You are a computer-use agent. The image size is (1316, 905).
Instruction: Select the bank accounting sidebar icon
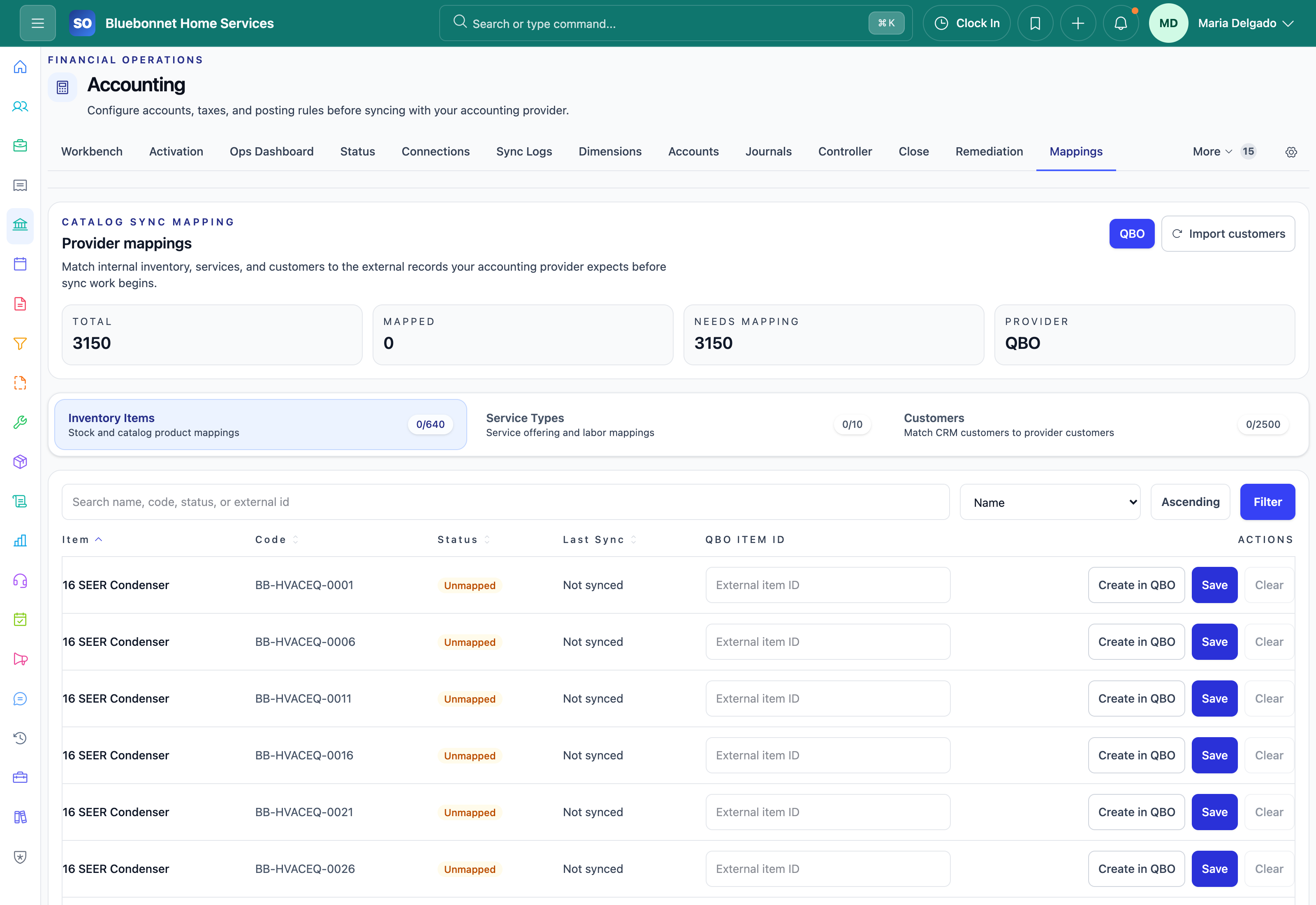(21, 225)
